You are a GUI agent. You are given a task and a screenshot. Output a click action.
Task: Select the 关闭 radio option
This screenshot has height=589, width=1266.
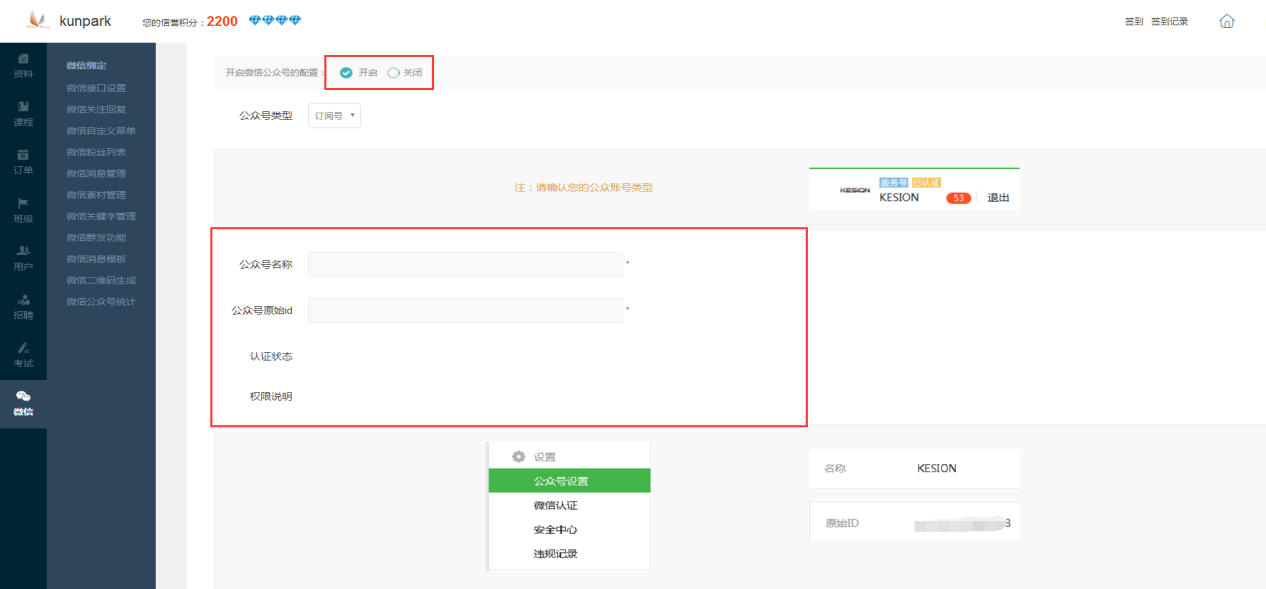click(x=393, y=73)
